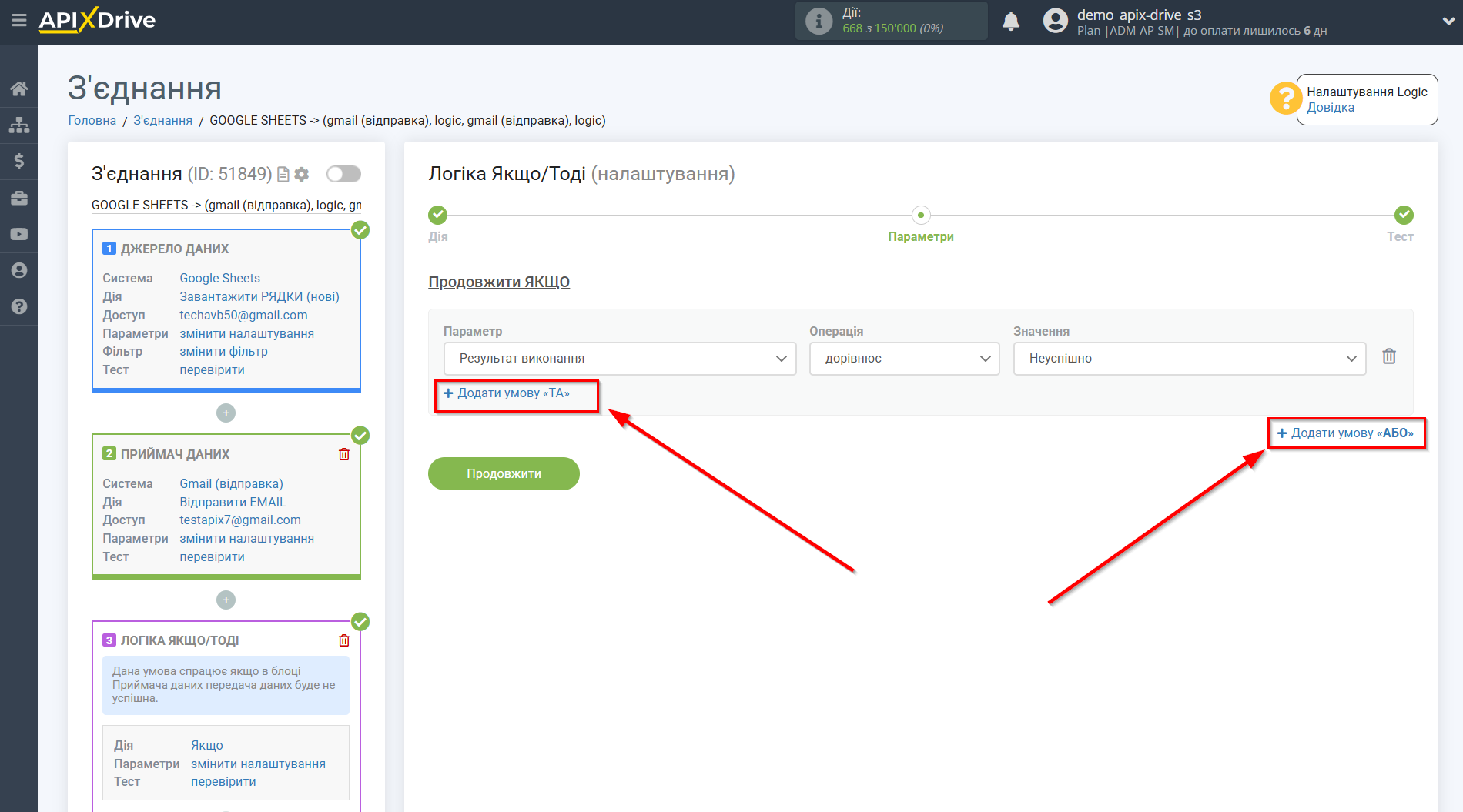Open the Значення dropdown Неуспішно
The width and height of the screenshot is (1463, 812).
point(1190,359)
